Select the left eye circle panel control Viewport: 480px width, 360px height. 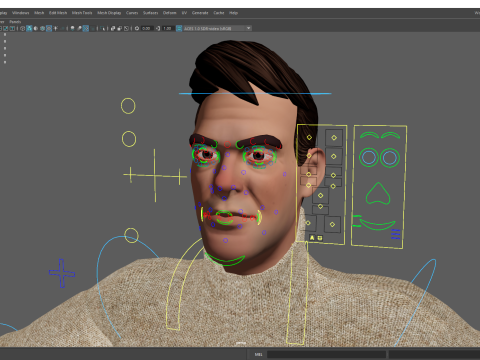point(369,158)
